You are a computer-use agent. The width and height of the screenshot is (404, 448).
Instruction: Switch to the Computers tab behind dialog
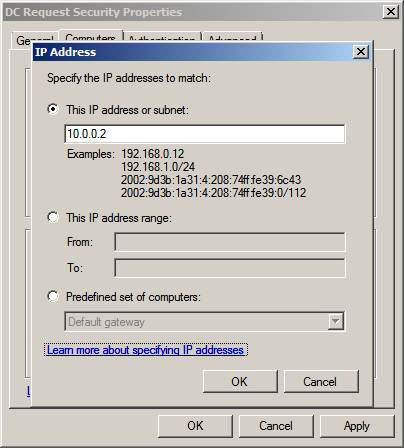90,37
